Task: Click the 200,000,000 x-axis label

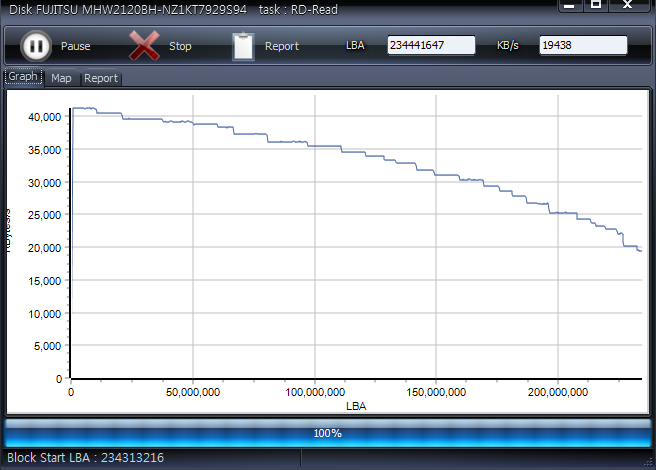Action: coord(558,392)
